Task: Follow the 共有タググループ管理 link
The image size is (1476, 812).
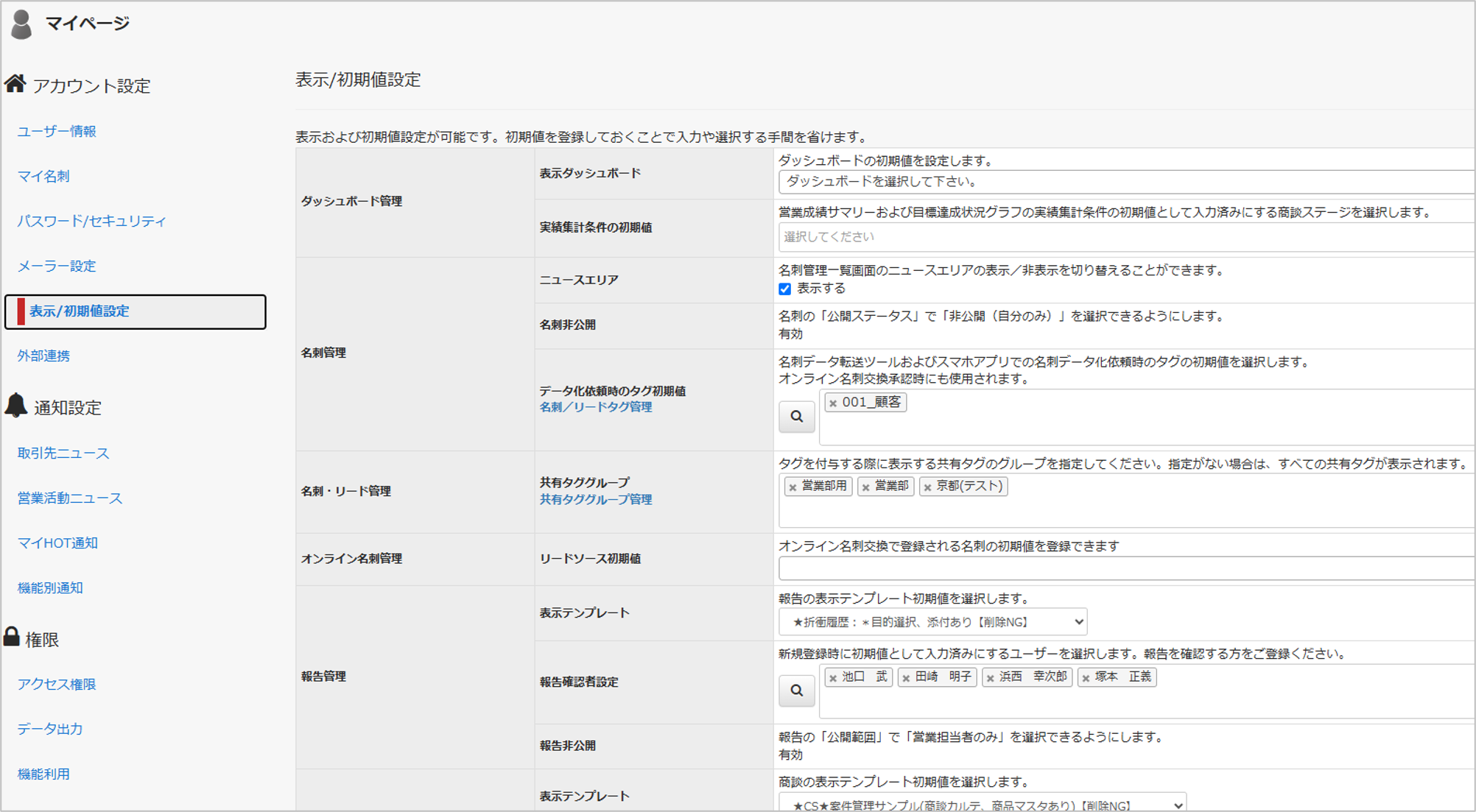Action: pyautogui.click(x=595, y=500)
